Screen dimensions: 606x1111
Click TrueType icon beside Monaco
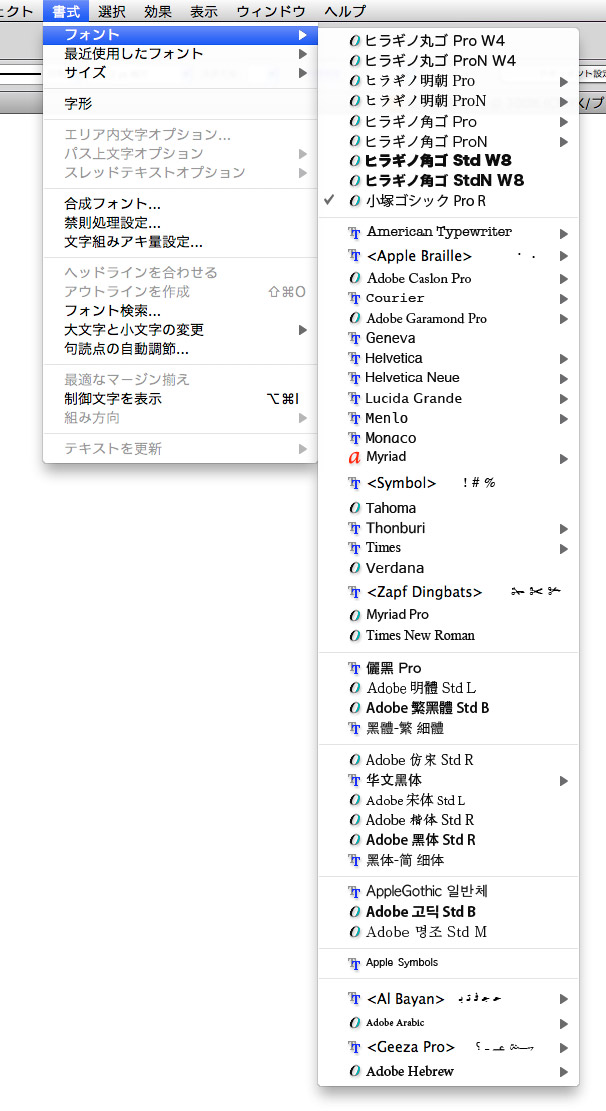[x=355, y=439]
